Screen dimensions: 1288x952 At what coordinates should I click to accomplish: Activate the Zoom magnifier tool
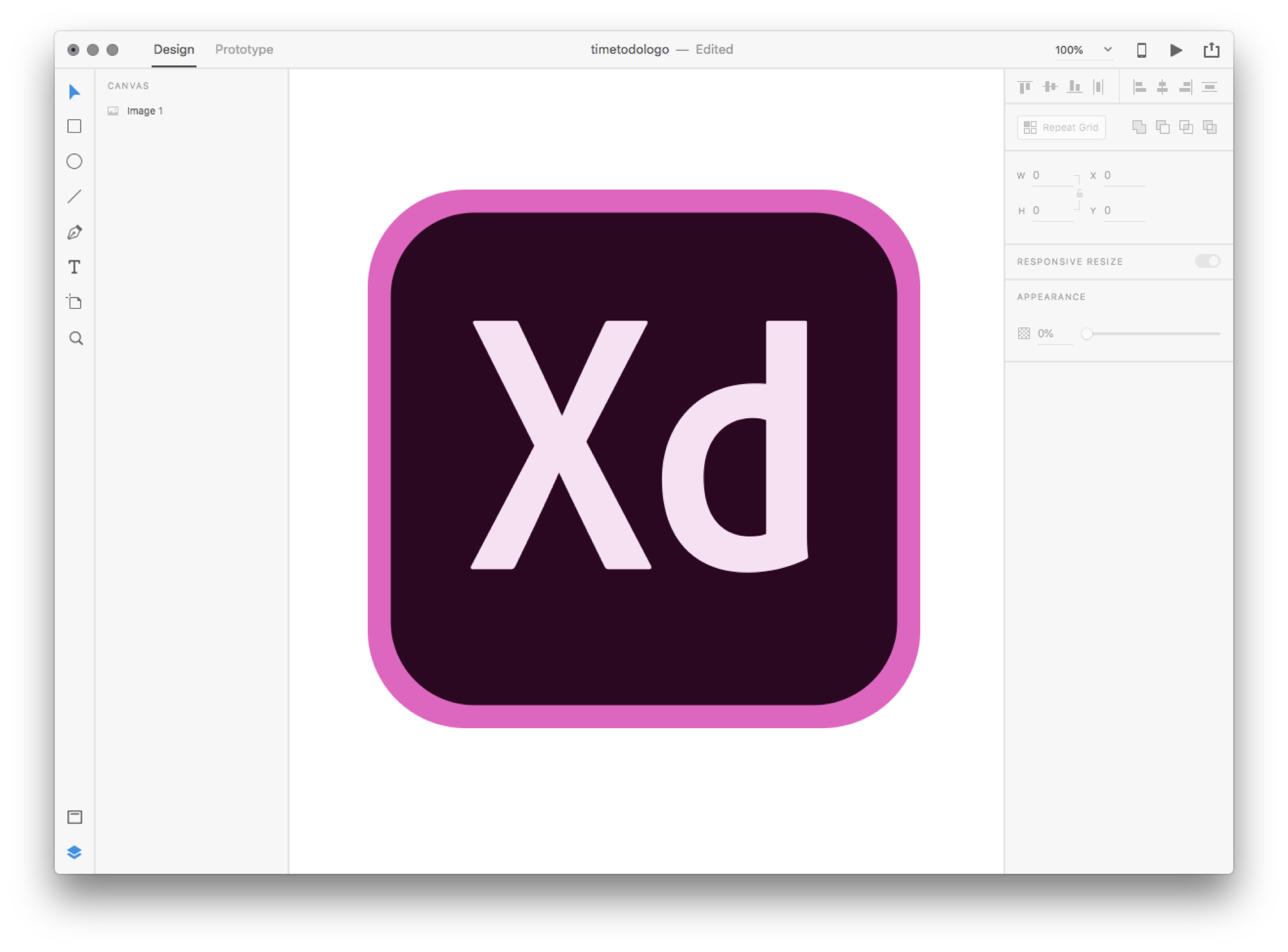(x=75, y=338)
